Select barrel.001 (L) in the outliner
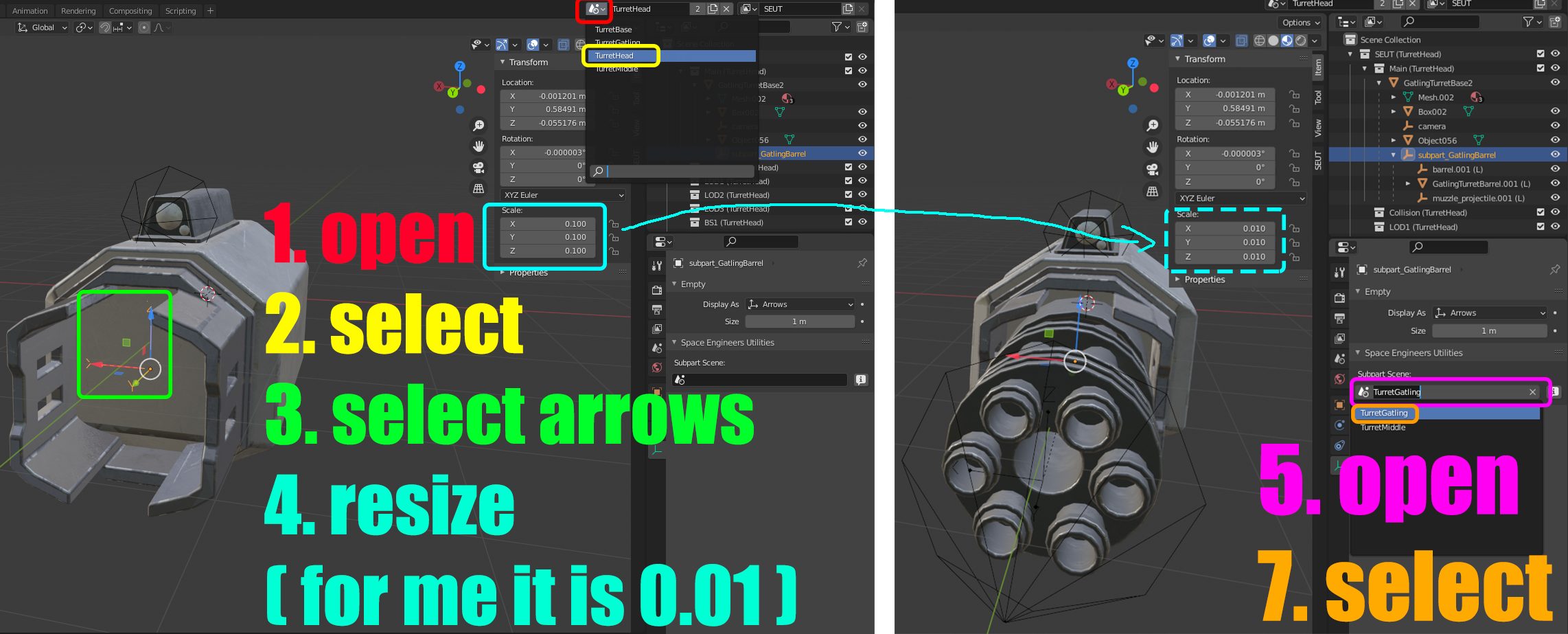The width and height of the screenshot is (1568, 634). point(1457,169)
